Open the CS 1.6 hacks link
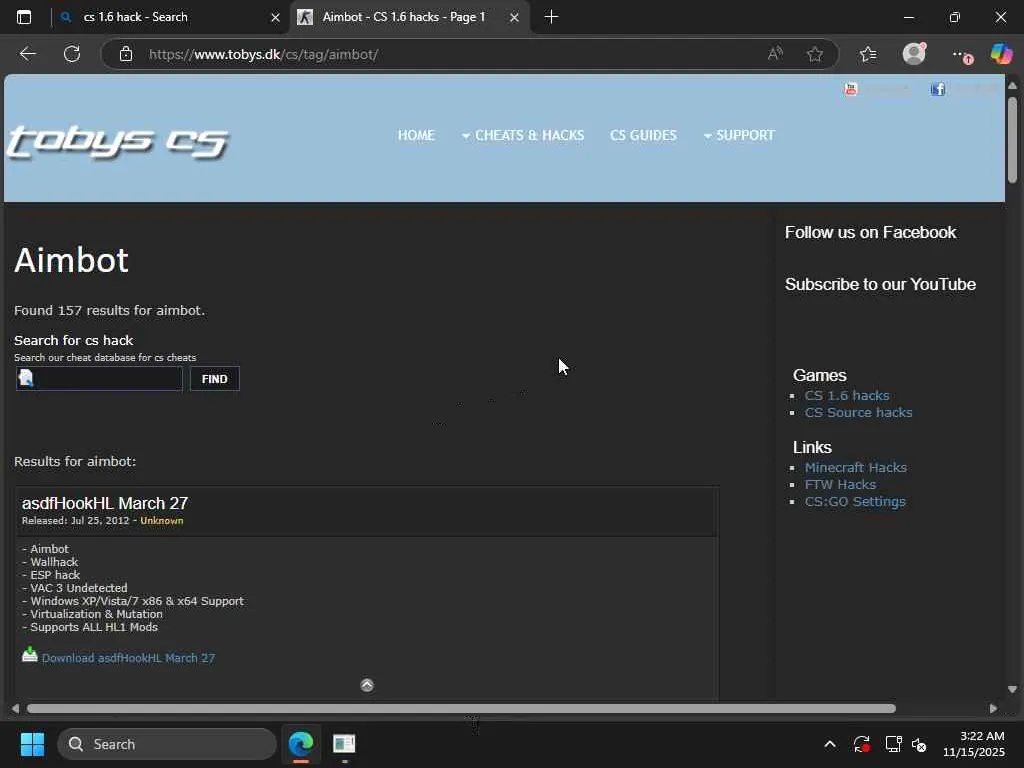Viewport: 1024px width, 768px height. [x=847, y=395]
